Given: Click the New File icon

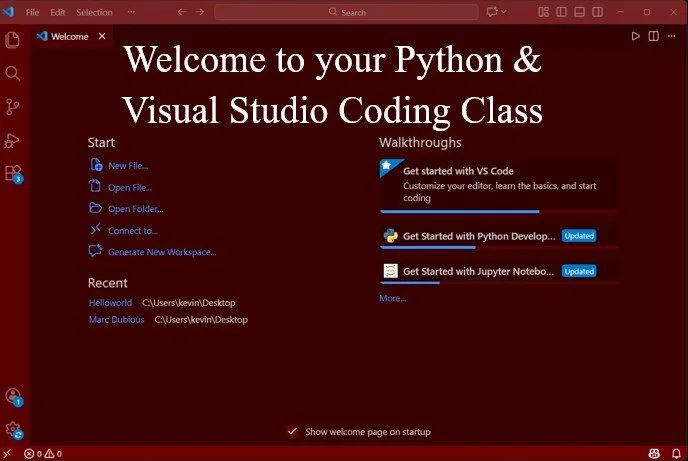Looking at the screenshot, I should click(96, 165).
